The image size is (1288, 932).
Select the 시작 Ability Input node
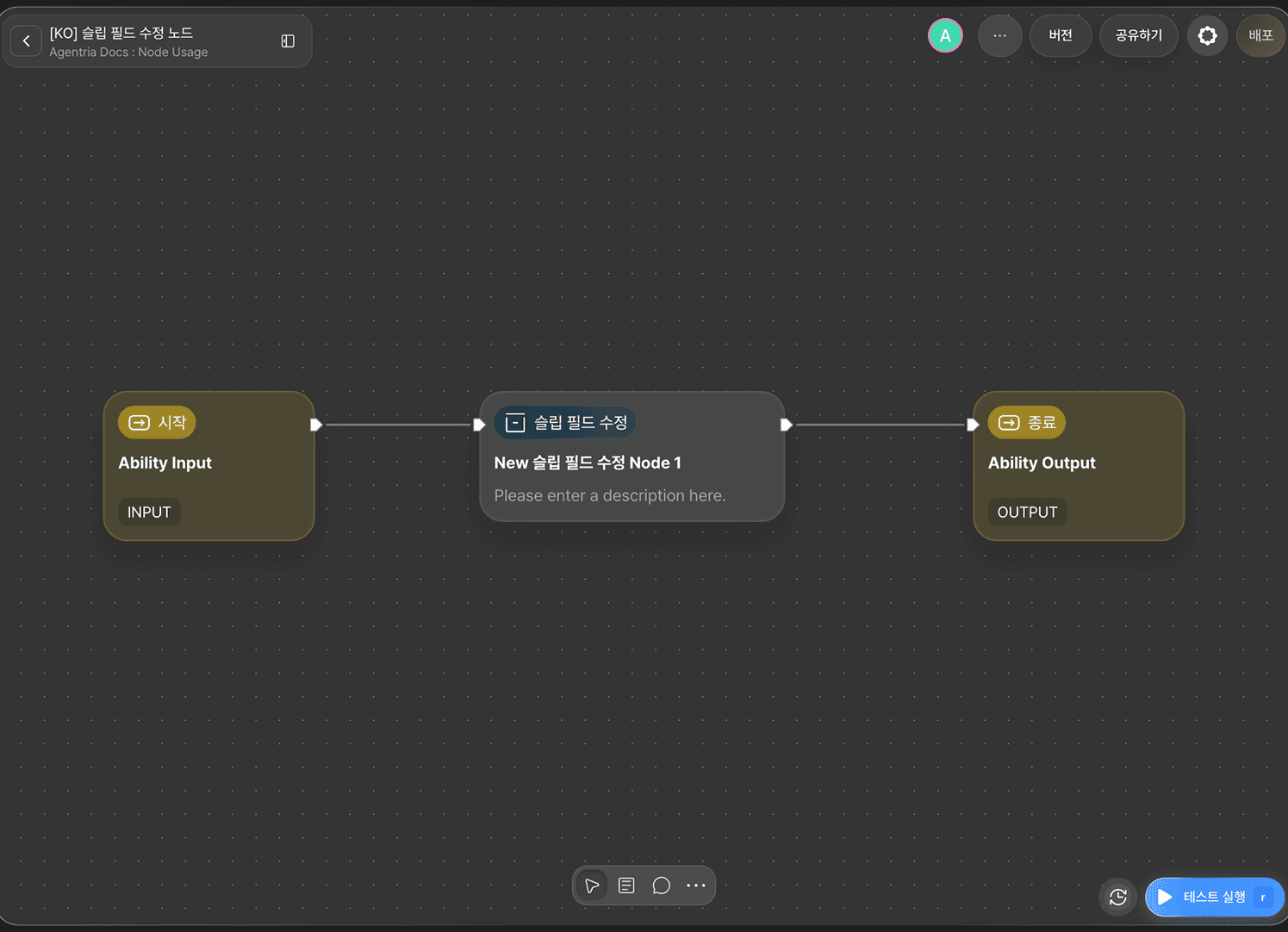pos(208,466)
